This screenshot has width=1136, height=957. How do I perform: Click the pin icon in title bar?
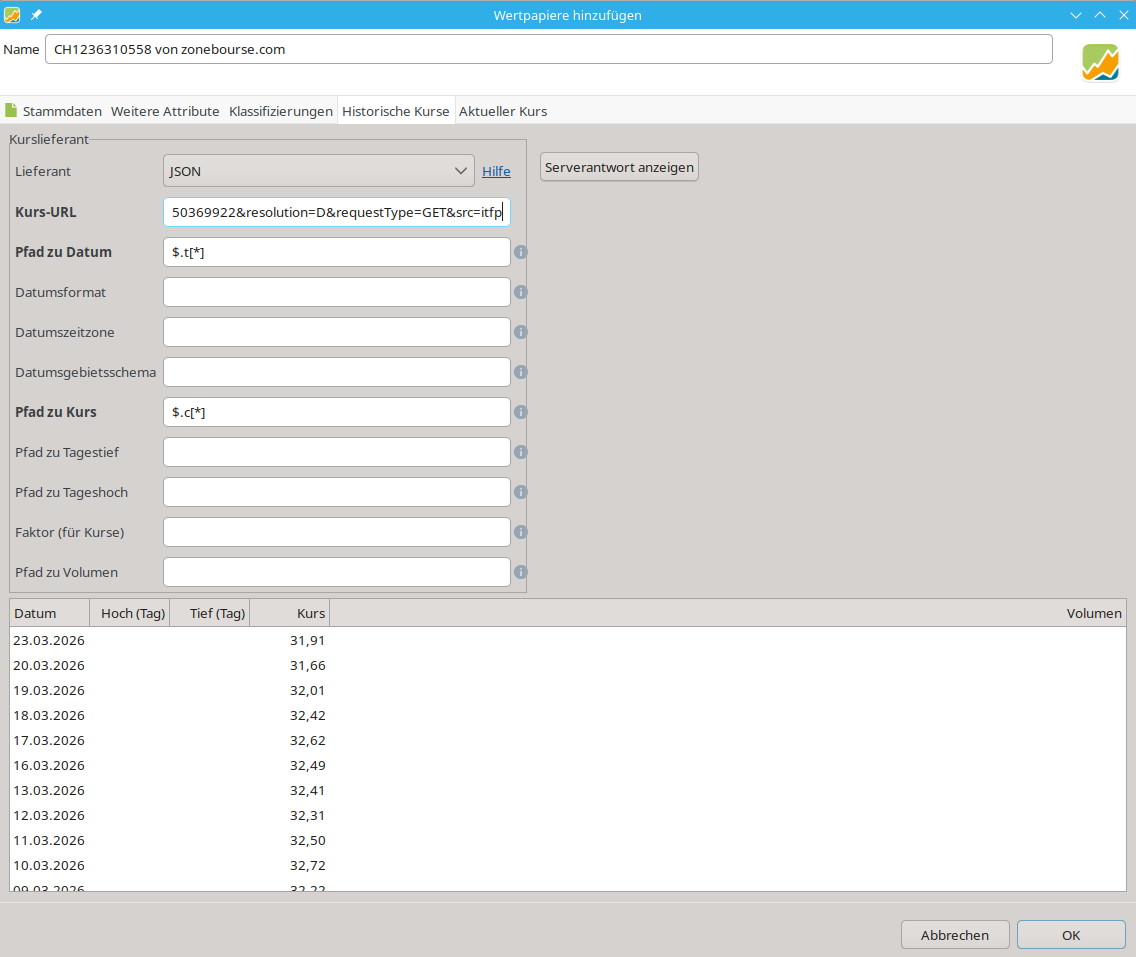[36, 15]
